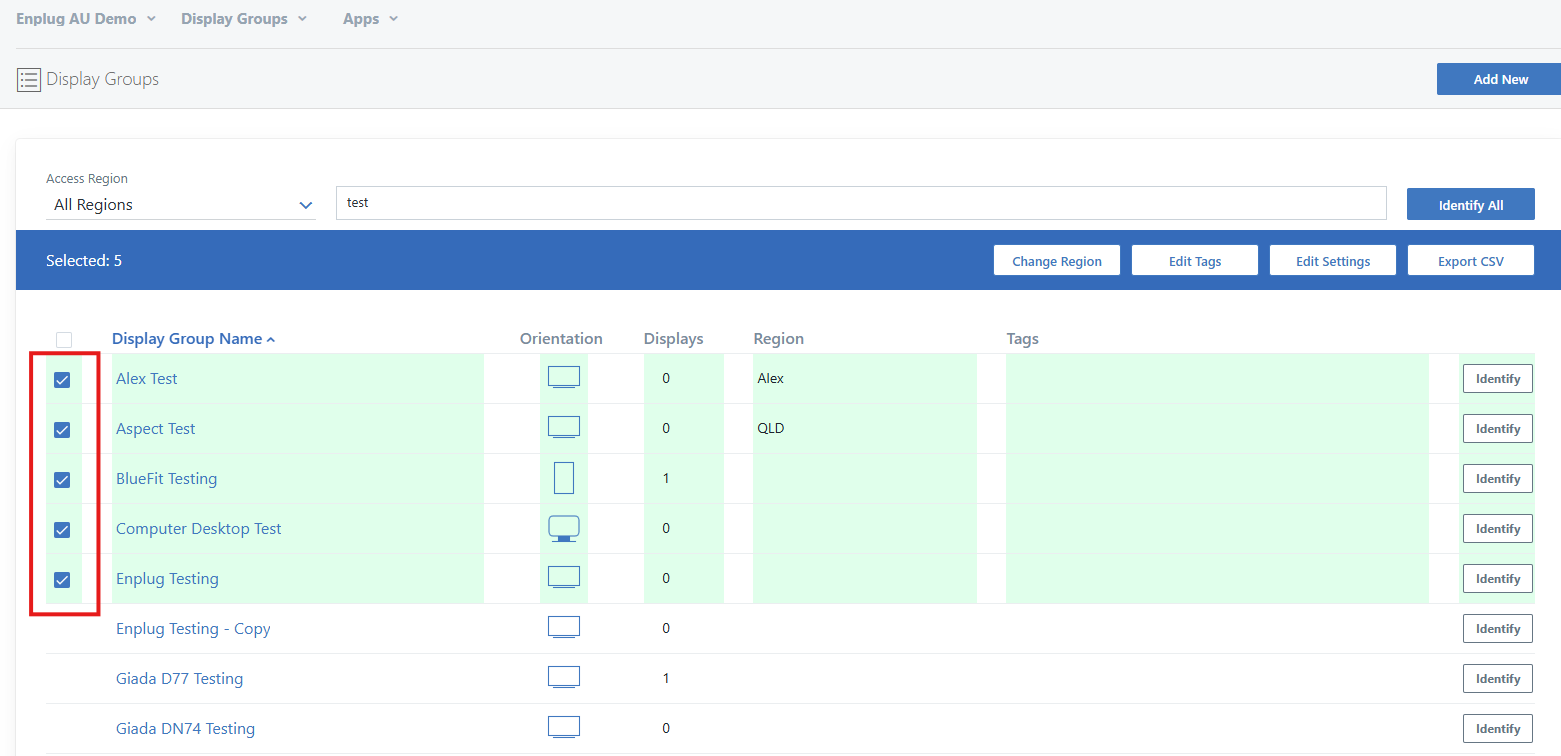Click portrait orientation icon for BlueFit Testing
Image resolution: width=1561 pixels, height=756 pixels.
coord(563,478)
